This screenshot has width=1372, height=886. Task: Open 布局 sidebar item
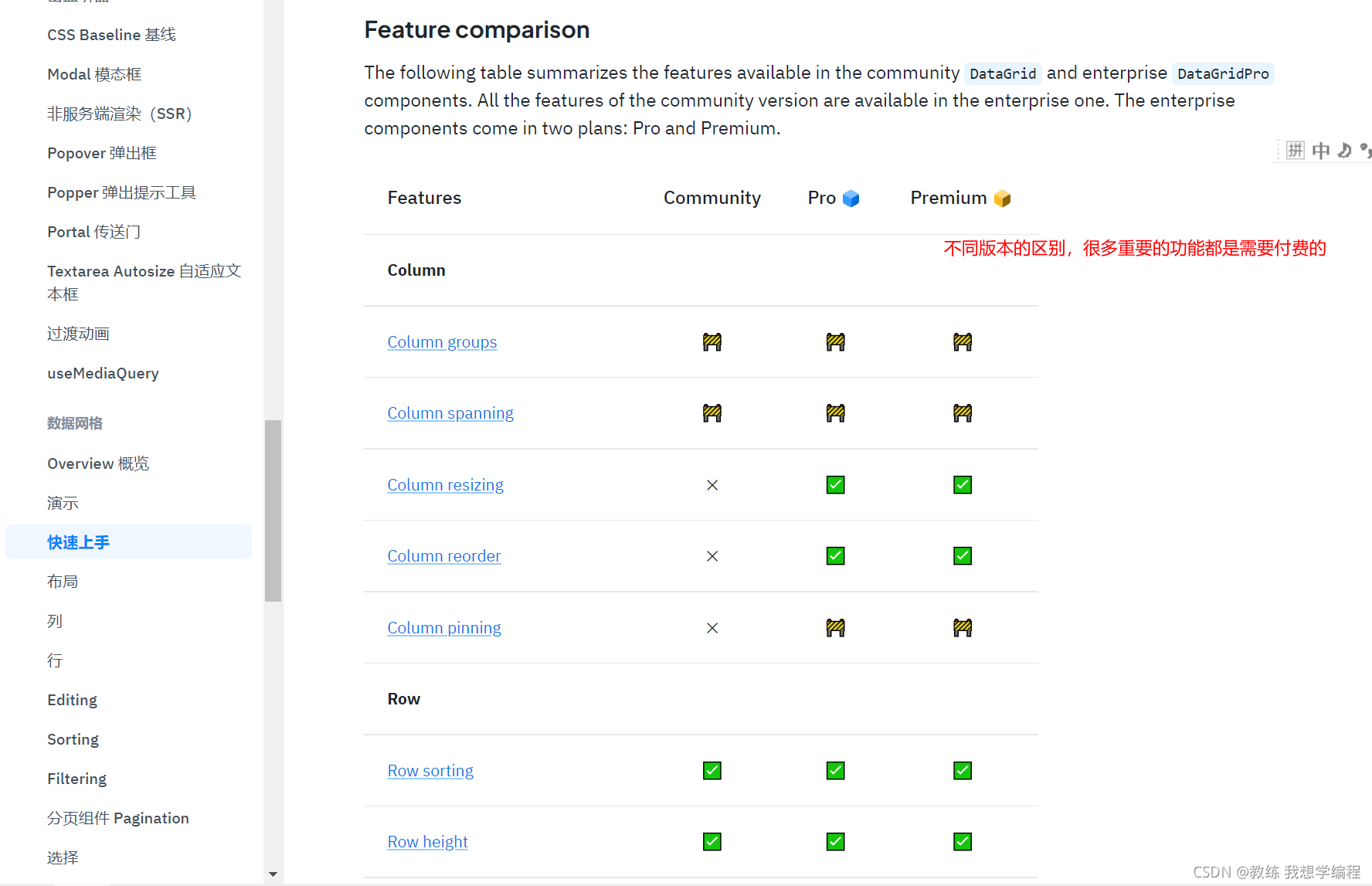(x=63, y=582)
